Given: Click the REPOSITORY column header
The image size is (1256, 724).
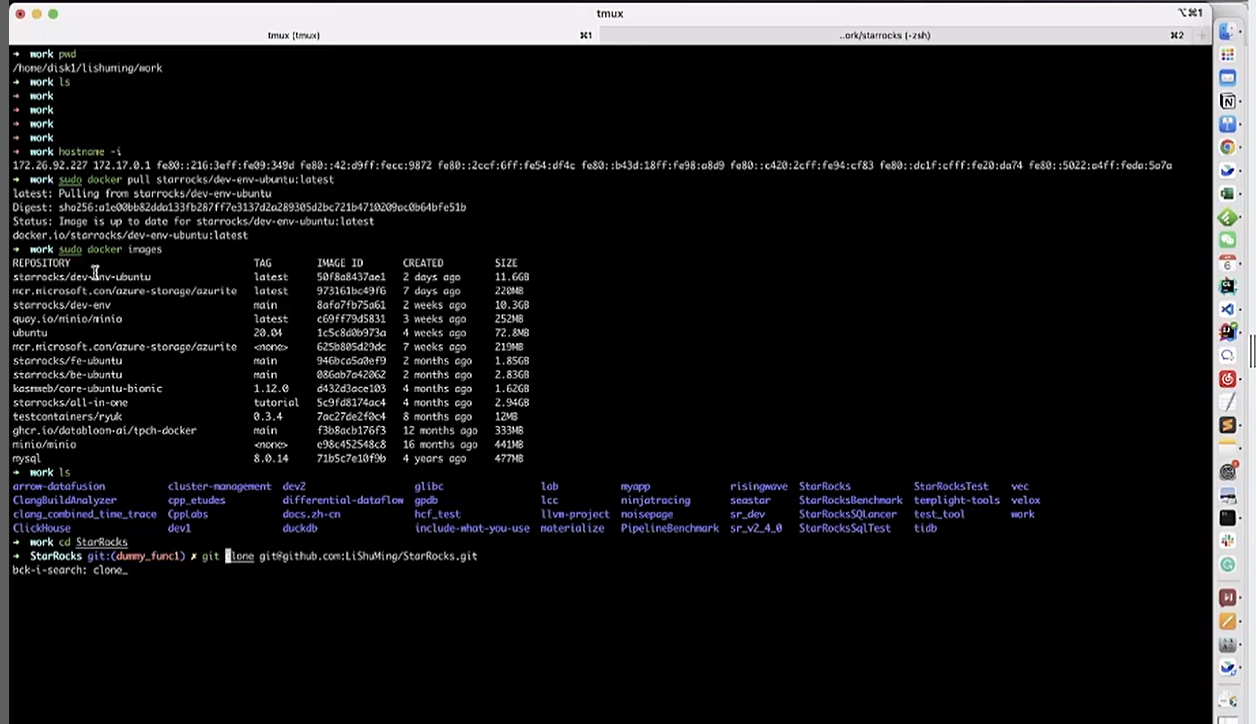Looking at the screenshot, I should [41, 263].
